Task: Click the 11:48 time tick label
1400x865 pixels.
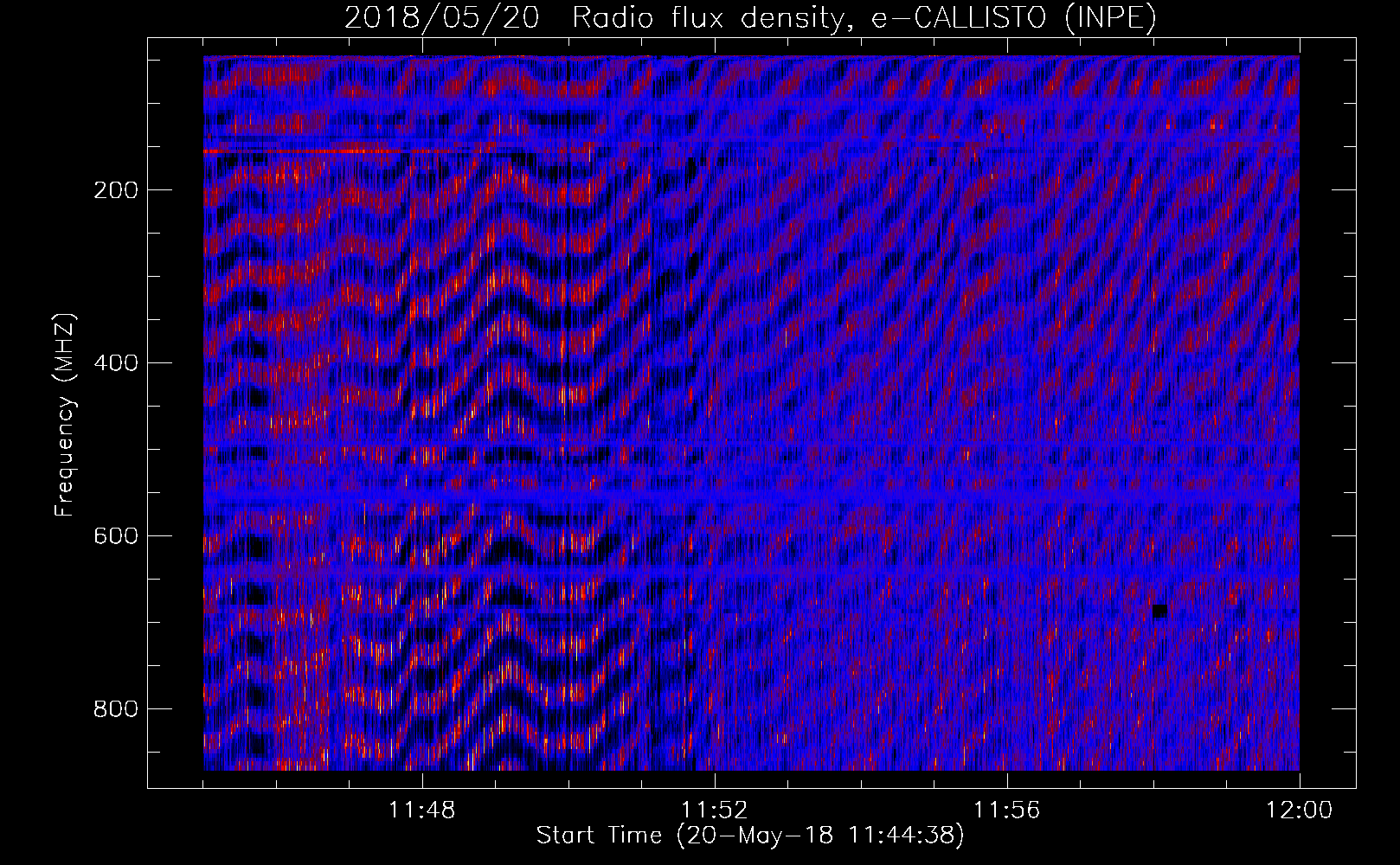Action: [x=422, y=811]
